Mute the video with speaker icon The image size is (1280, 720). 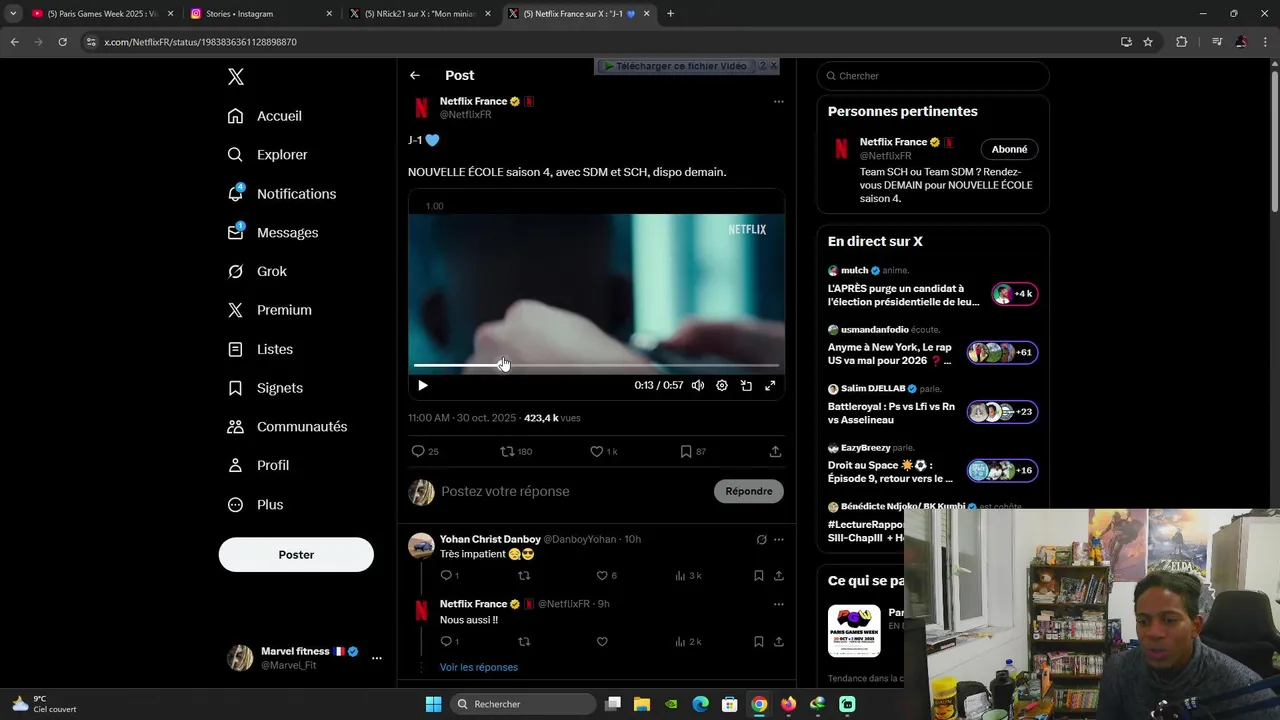(x=698, y=385)
